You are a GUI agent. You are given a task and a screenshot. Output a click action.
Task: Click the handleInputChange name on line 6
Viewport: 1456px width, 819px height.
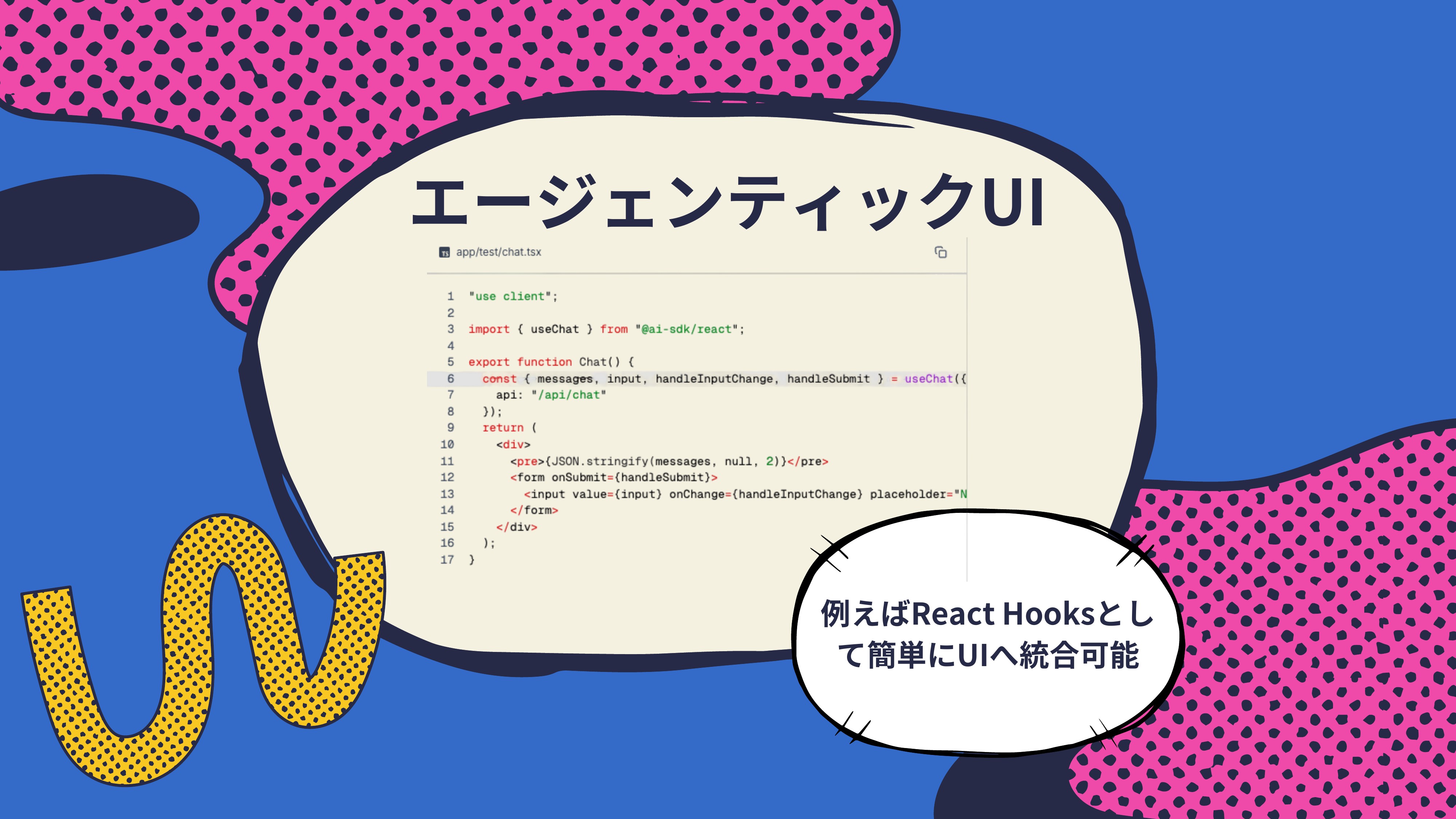point(714,379)
